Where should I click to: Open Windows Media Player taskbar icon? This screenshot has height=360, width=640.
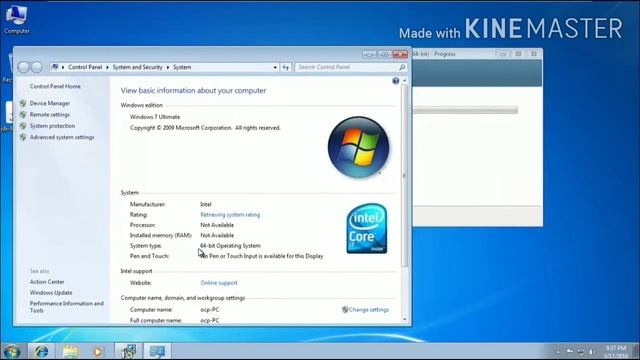tap(98, 351)
